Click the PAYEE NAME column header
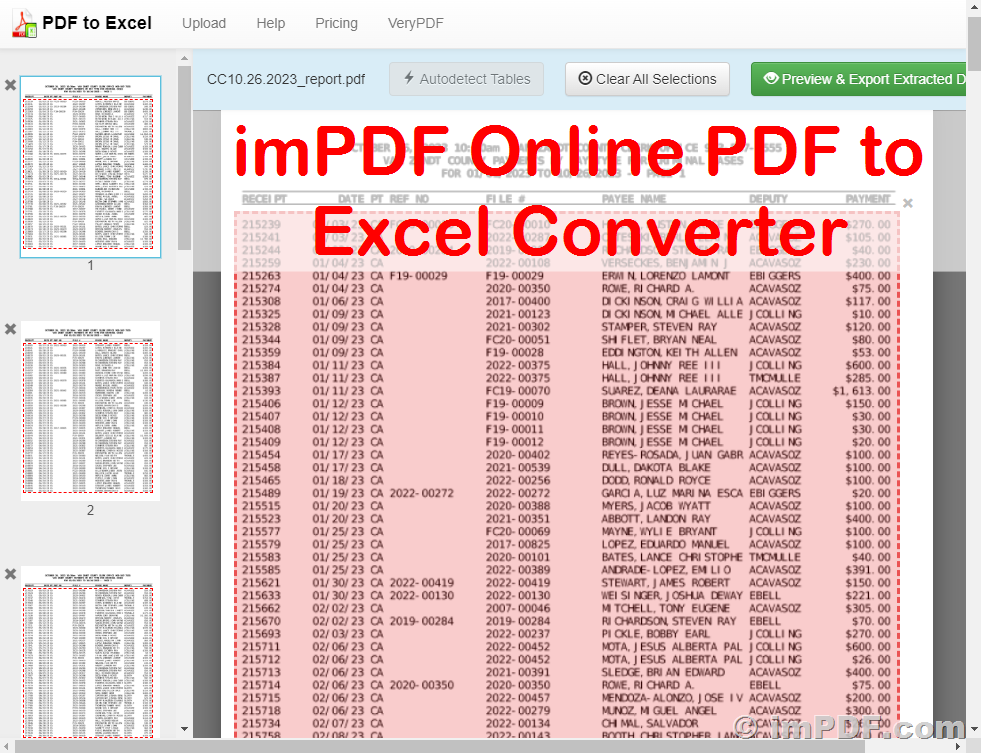The image size is (981, 753). [x=634, y=199]
